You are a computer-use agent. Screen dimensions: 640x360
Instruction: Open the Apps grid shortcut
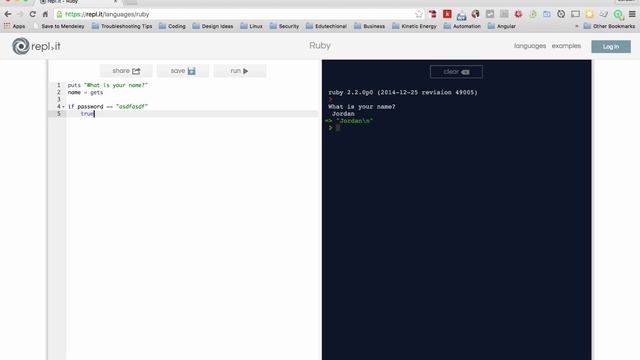pyautogui.click(x=14, y=26)
